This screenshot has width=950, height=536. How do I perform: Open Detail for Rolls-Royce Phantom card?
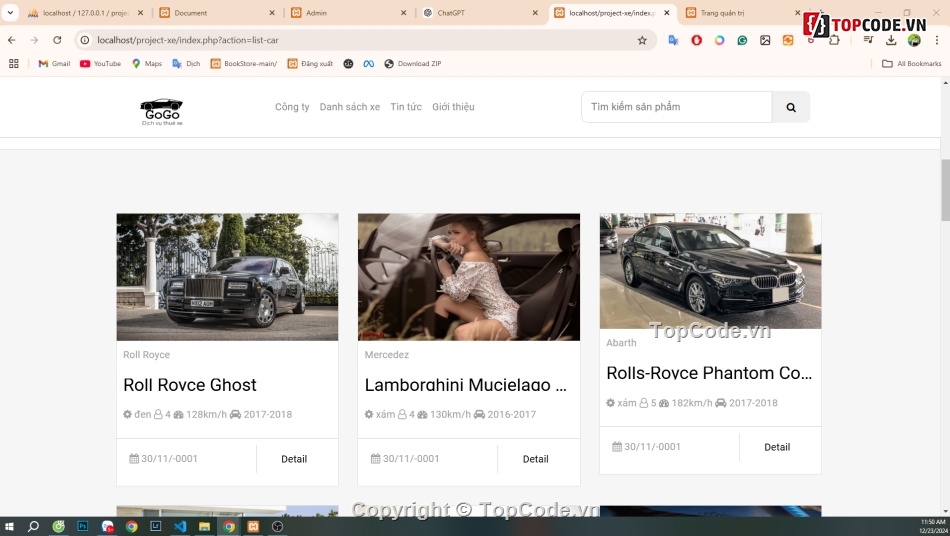pyautogui.click(x=777, y=447)
